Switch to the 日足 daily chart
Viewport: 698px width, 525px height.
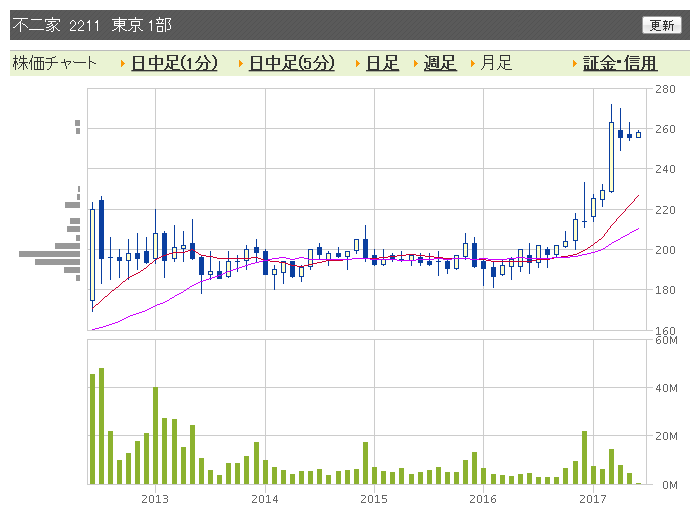pyautogui.click(x=382, y=63)
